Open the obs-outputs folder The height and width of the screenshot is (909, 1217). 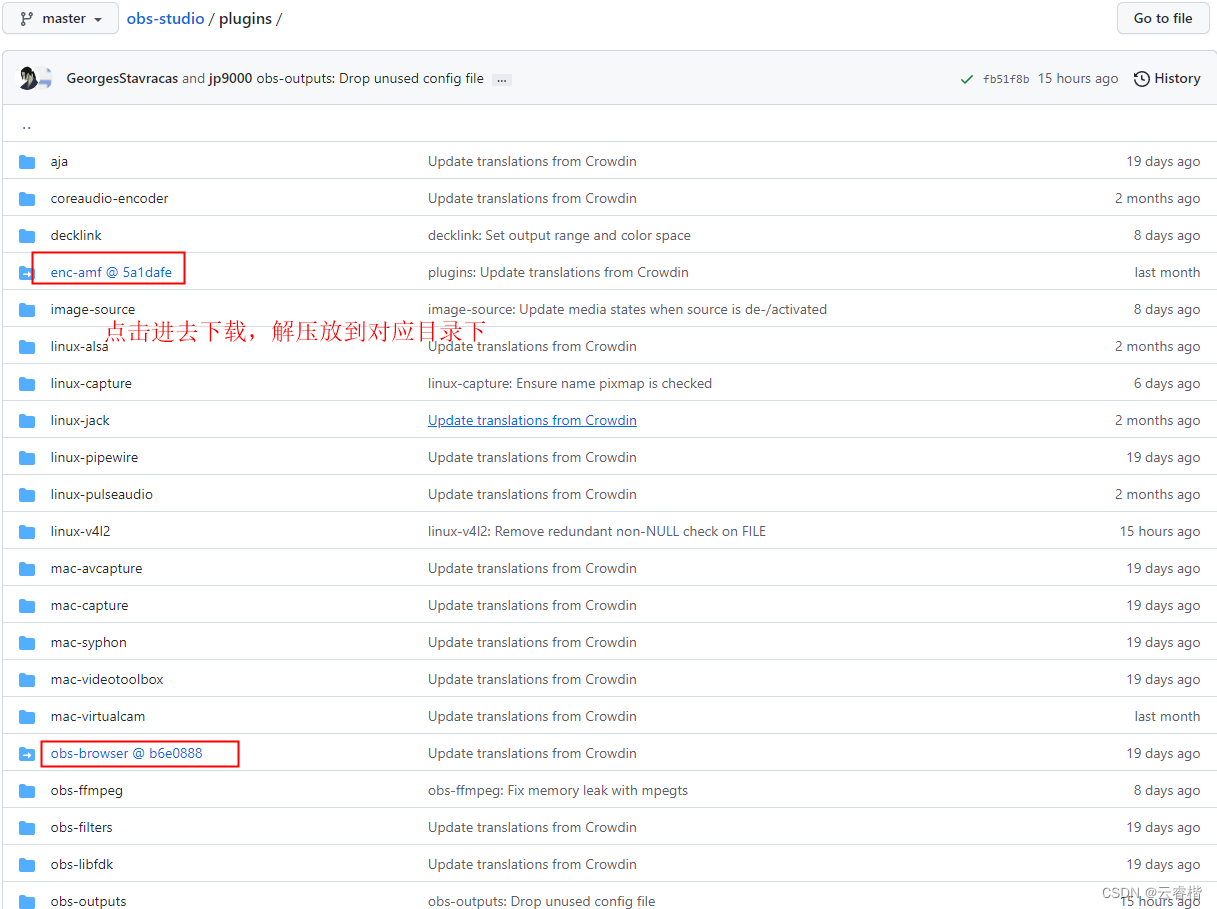[x=88, y=901]
